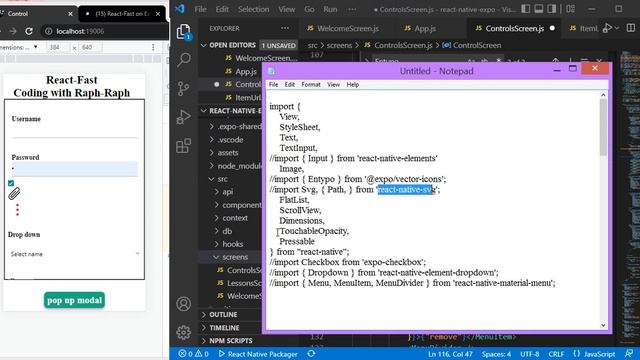Open the Notepad Edit menu
The height and width of the screenshot is (360, 640).
[x=289, y=84]
